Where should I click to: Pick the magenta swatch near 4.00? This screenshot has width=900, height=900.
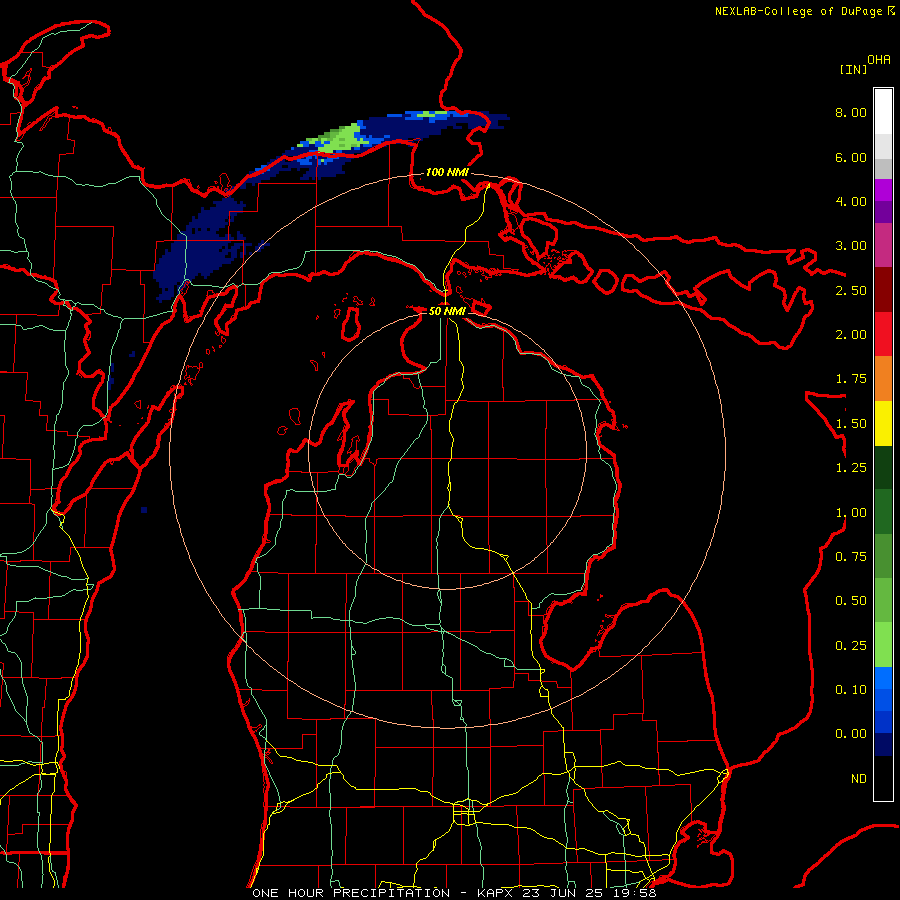[x=883, y=190]
